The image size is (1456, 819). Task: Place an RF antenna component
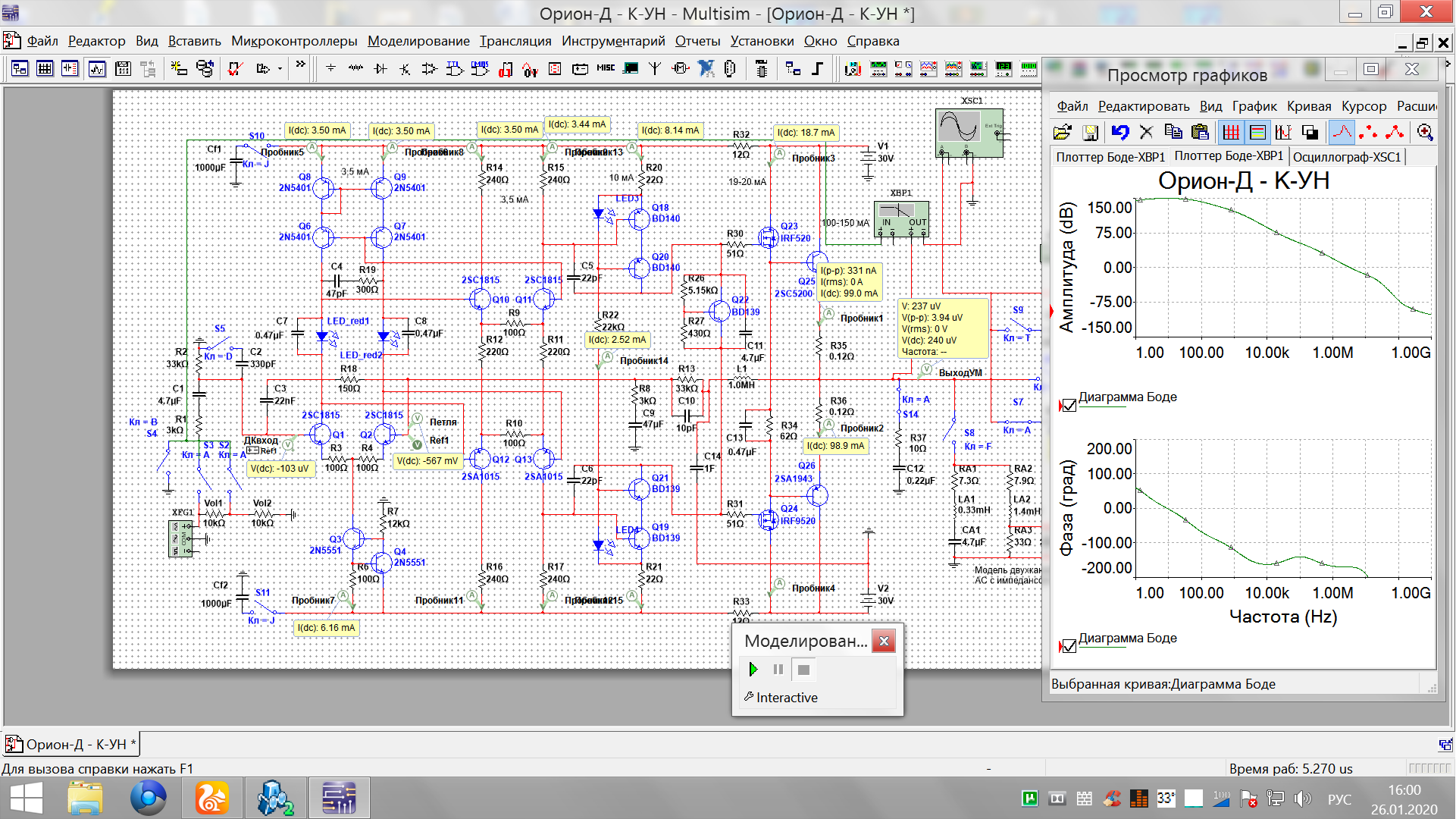point(655,68)
